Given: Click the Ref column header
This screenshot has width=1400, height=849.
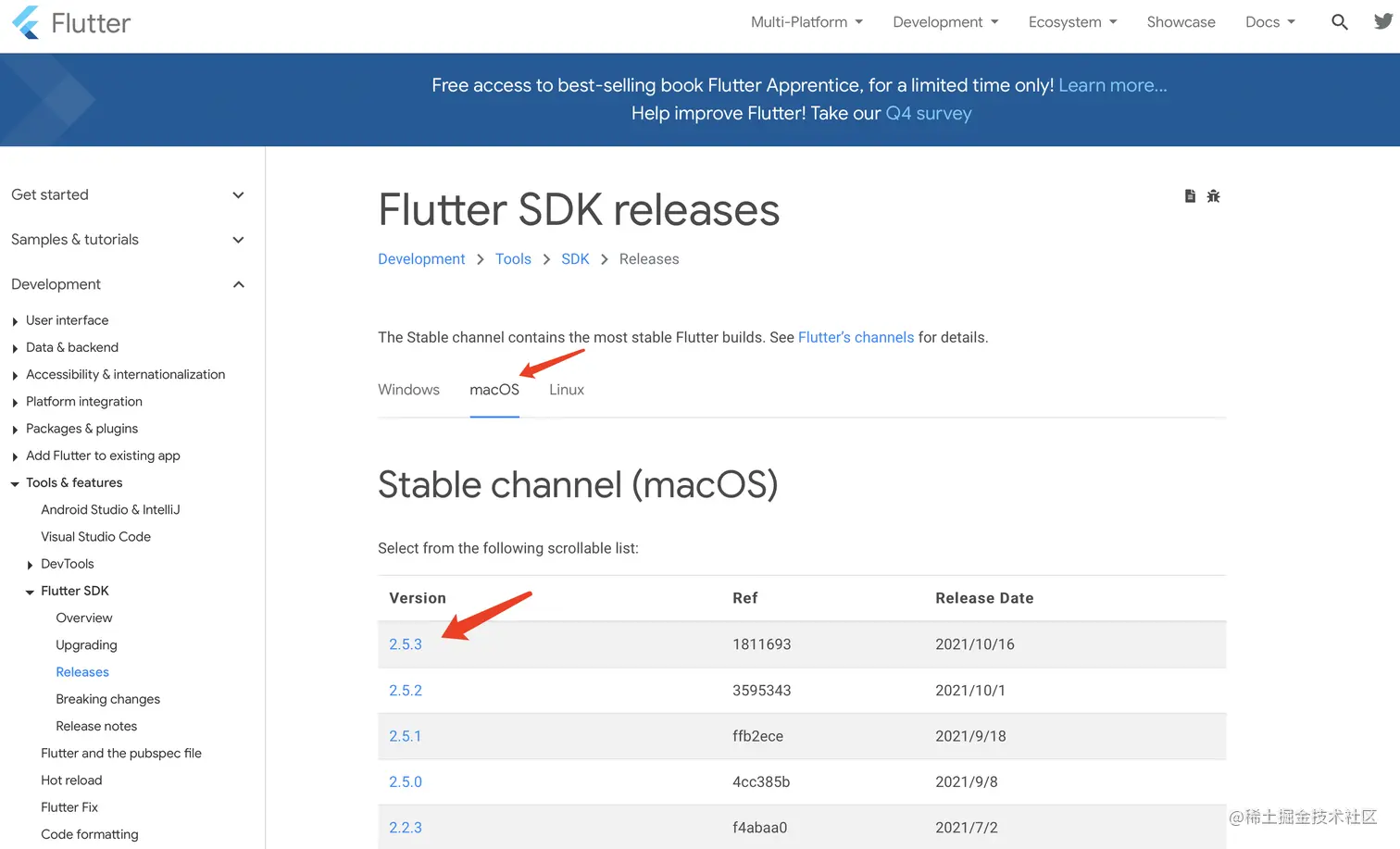Looking at the screenshot, I should pos(745,598).
